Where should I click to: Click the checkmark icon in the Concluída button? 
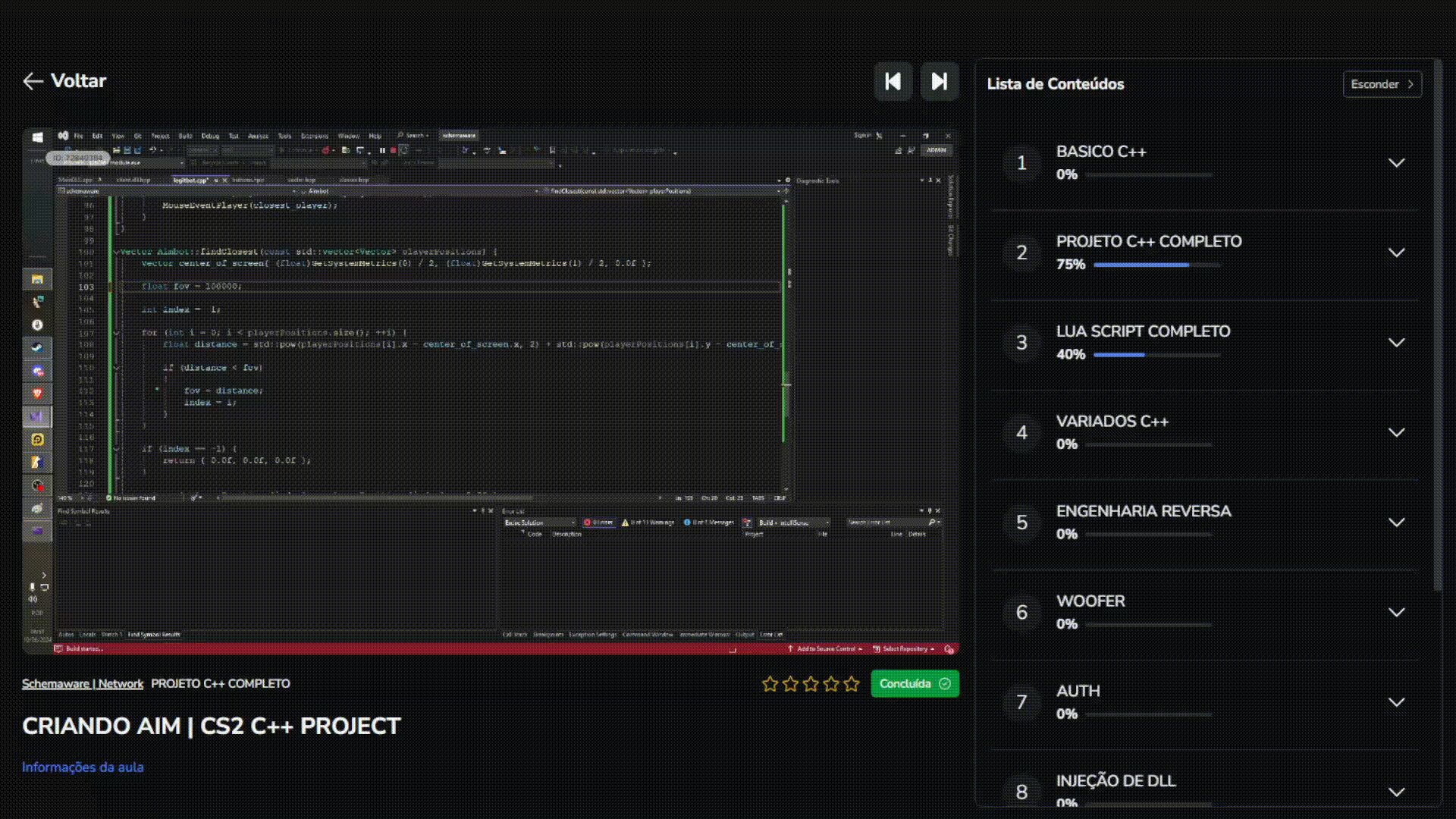click(x=944, y=684)
